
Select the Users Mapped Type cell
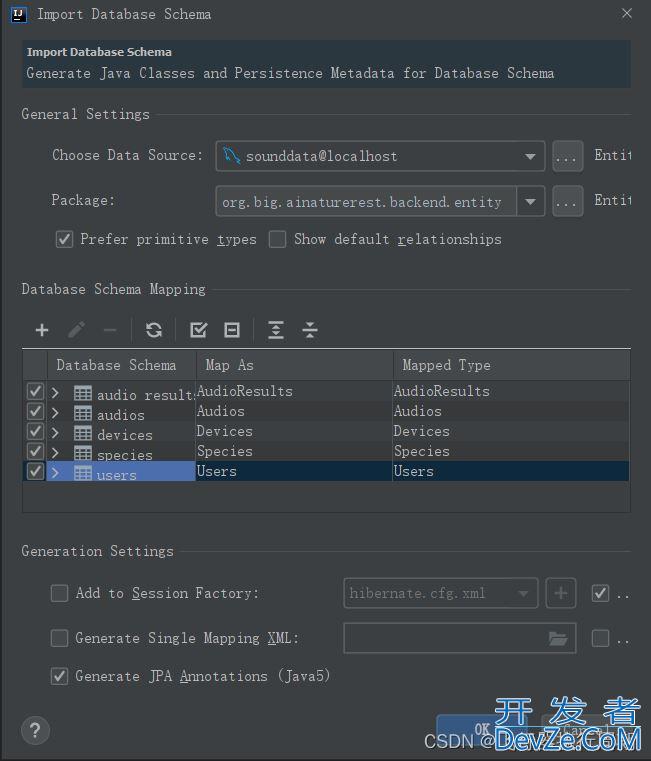pos(511,471)
